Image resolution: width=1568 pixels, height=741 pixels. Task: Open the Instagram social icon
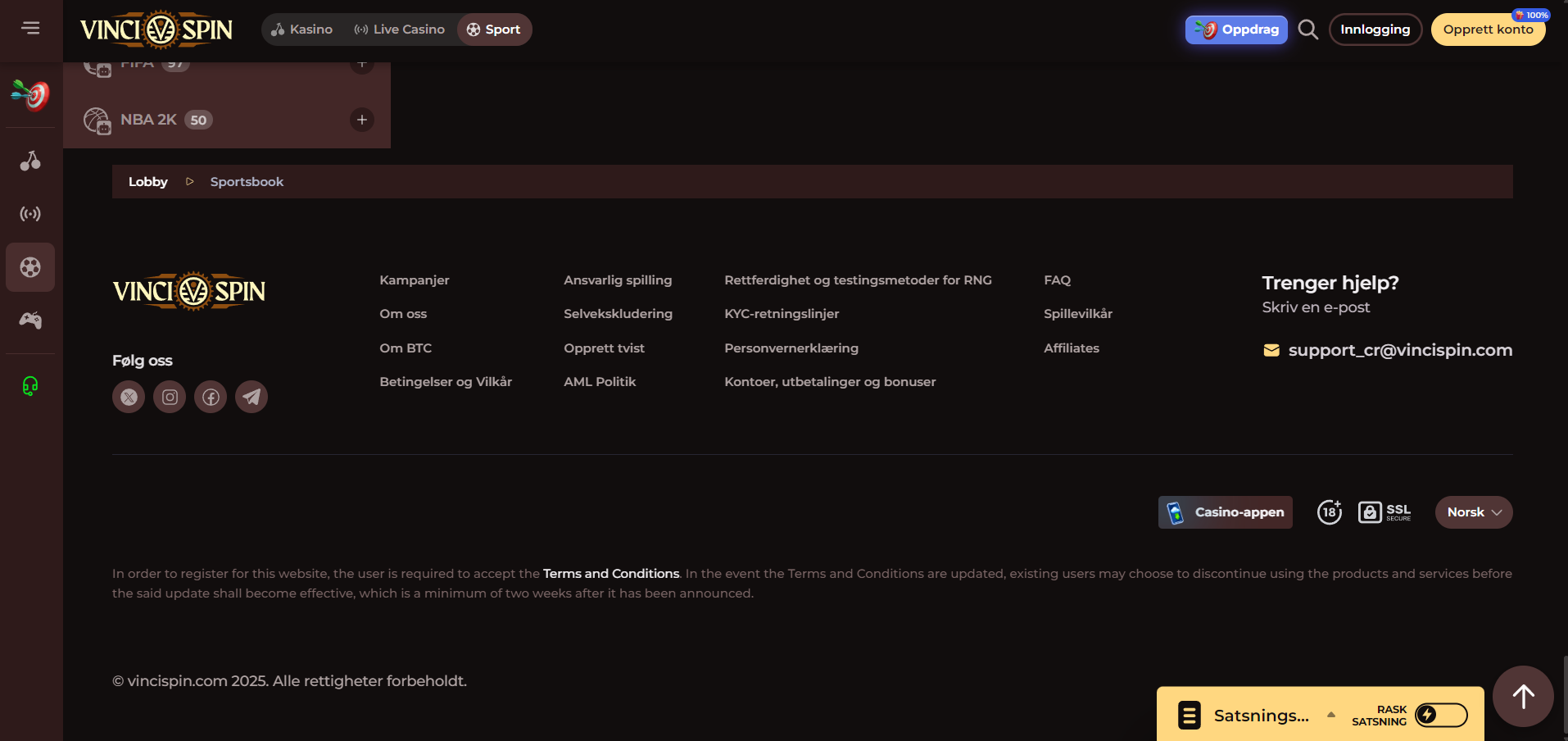(170, 397)
